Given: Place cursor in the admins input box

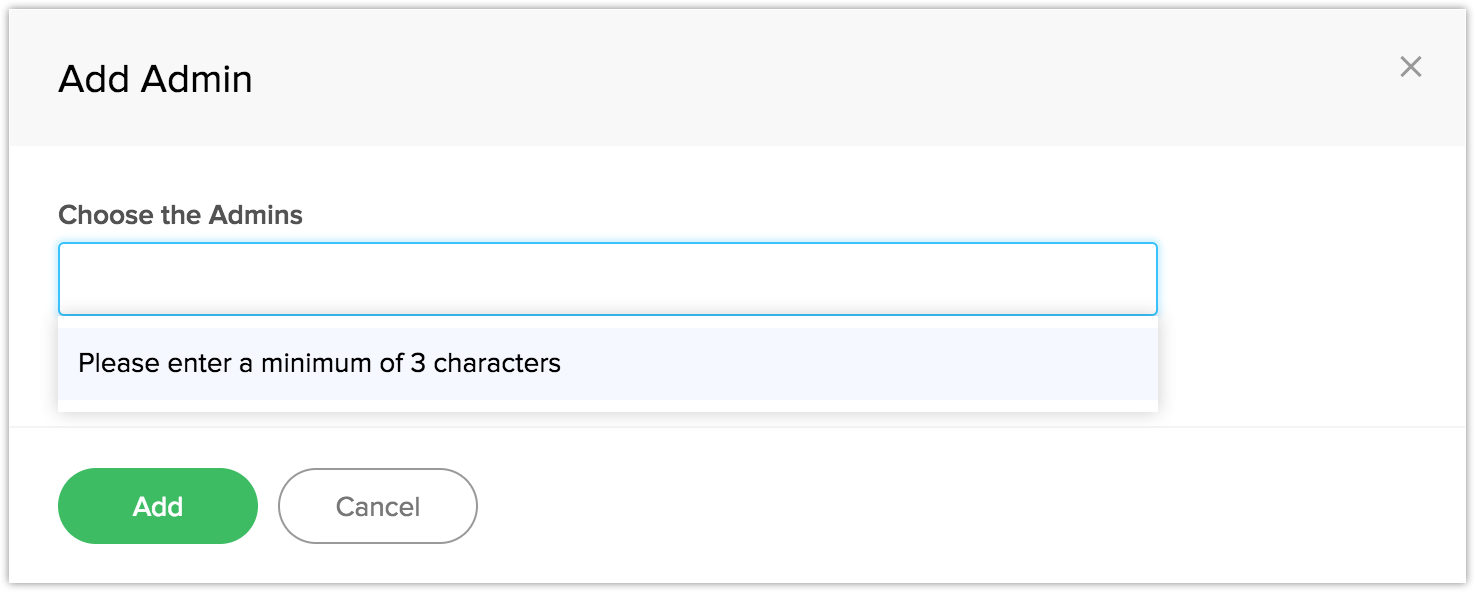Looking at the screenshot, I should pos(607,279).
